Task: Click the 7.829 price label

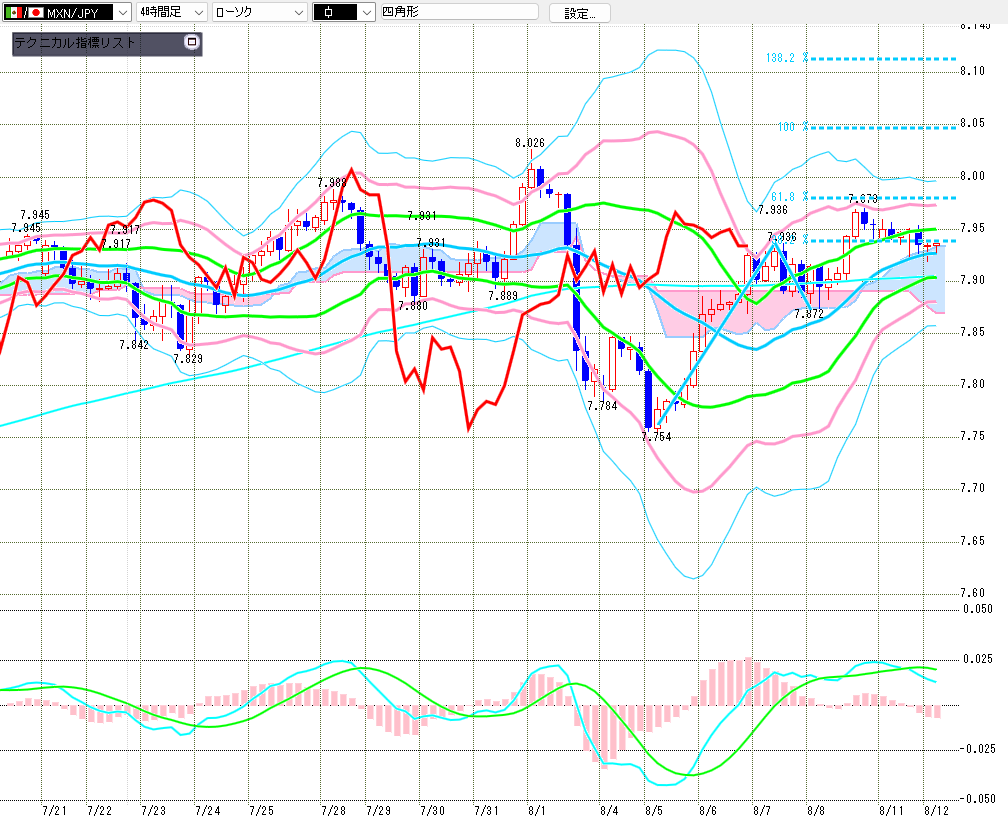Action: coord(188,359)
